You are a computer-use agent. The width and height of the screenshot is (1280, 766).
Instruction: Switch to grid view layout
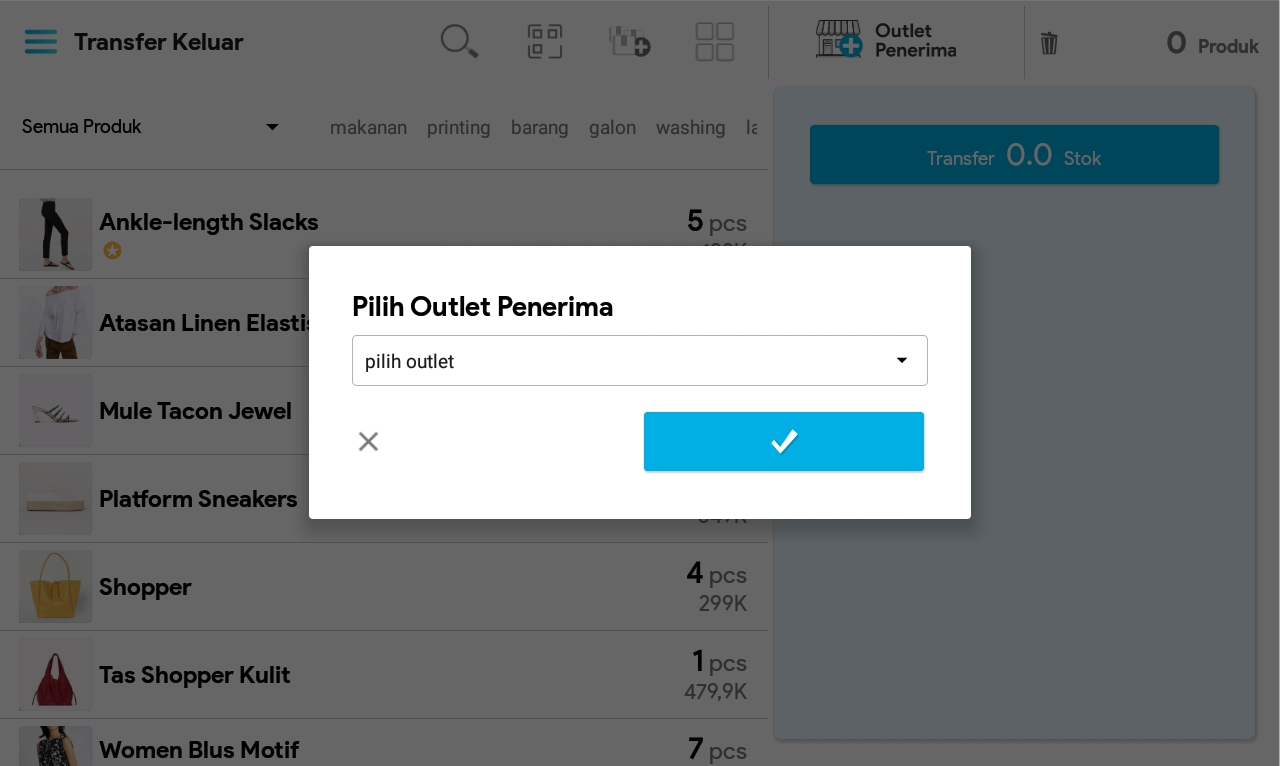715,42
